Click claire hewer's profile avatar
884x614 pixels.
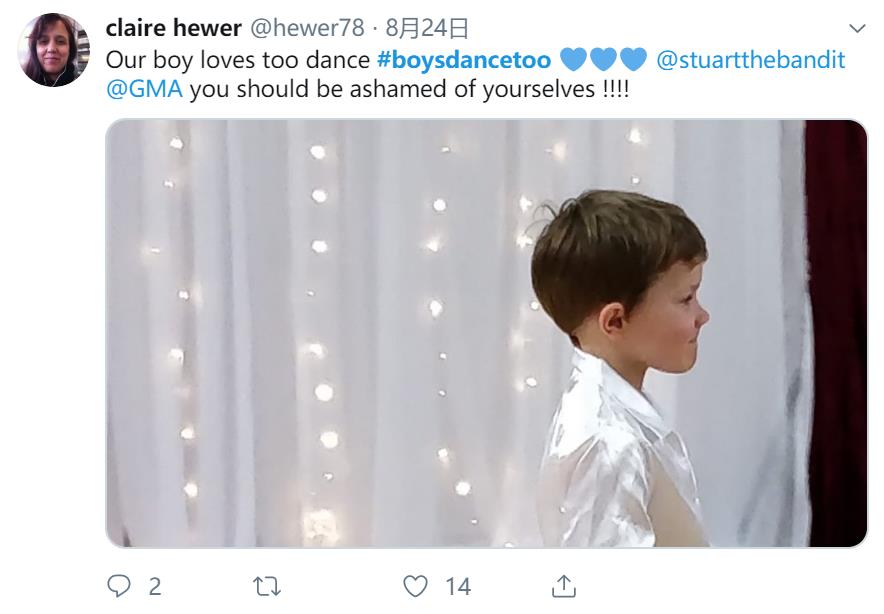coord(54,50)
